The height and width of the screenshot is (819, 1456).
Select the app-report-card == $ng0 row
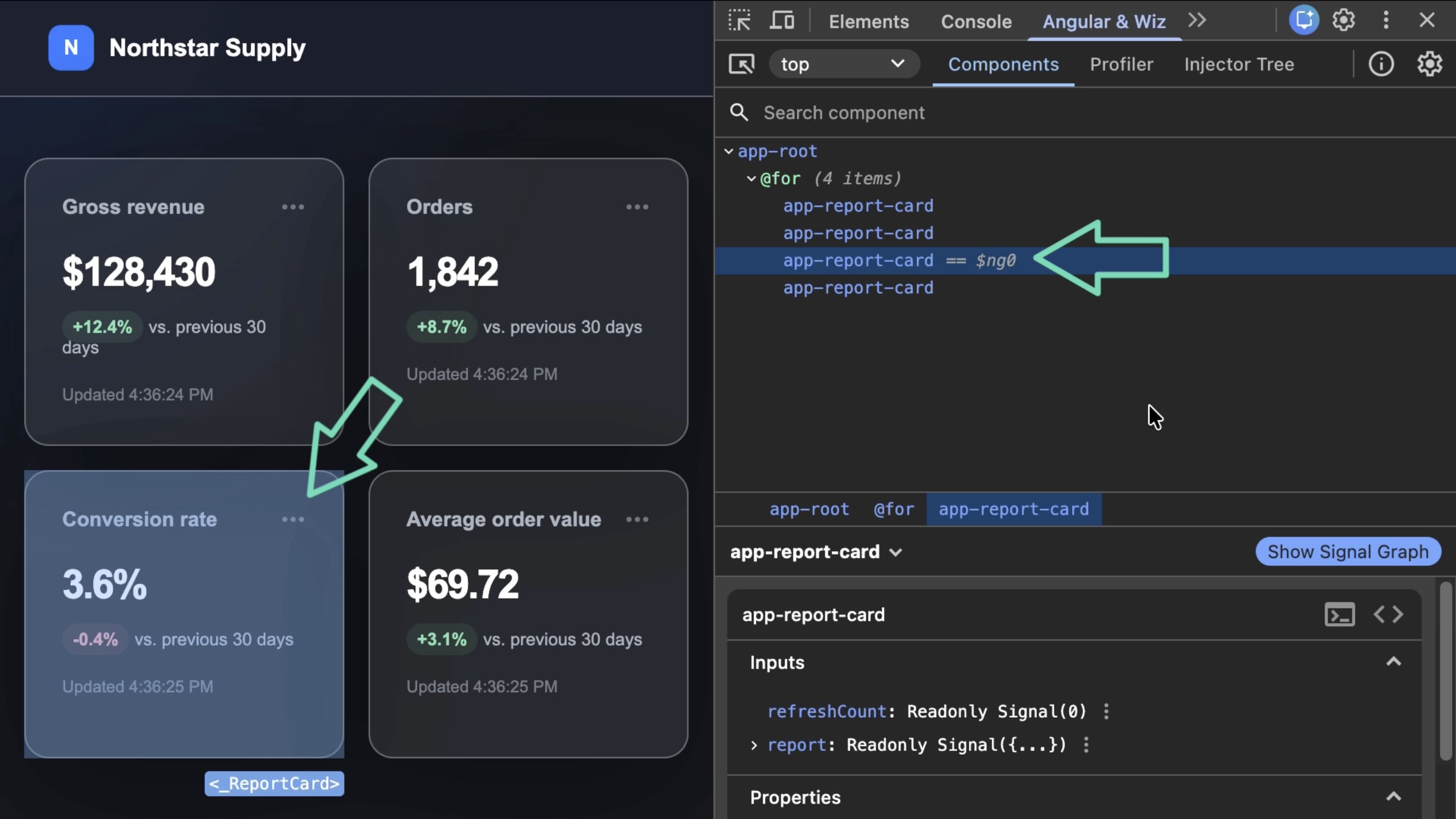(x=1085, y=260)
